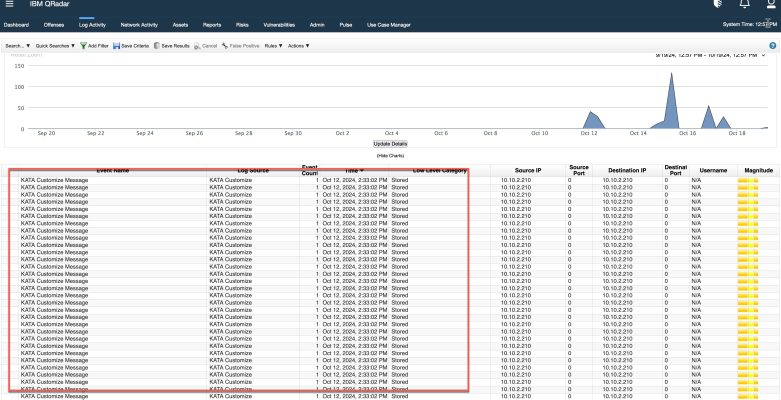Open the user profile icon

tap(771, 4)
